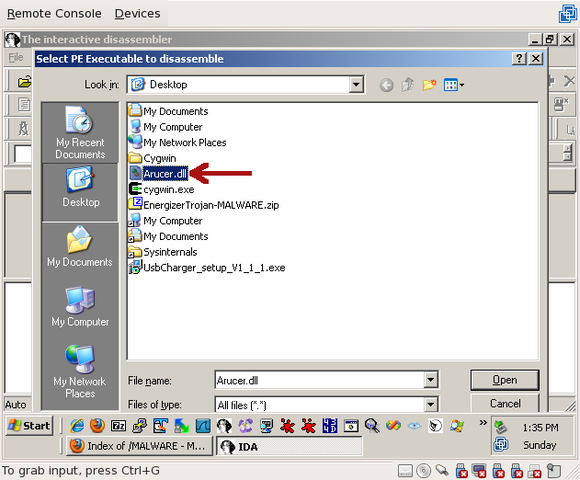Go back using the Back arrow icon
The height and width of the screenshot is (480, 580).
click(x=386, y=85)
